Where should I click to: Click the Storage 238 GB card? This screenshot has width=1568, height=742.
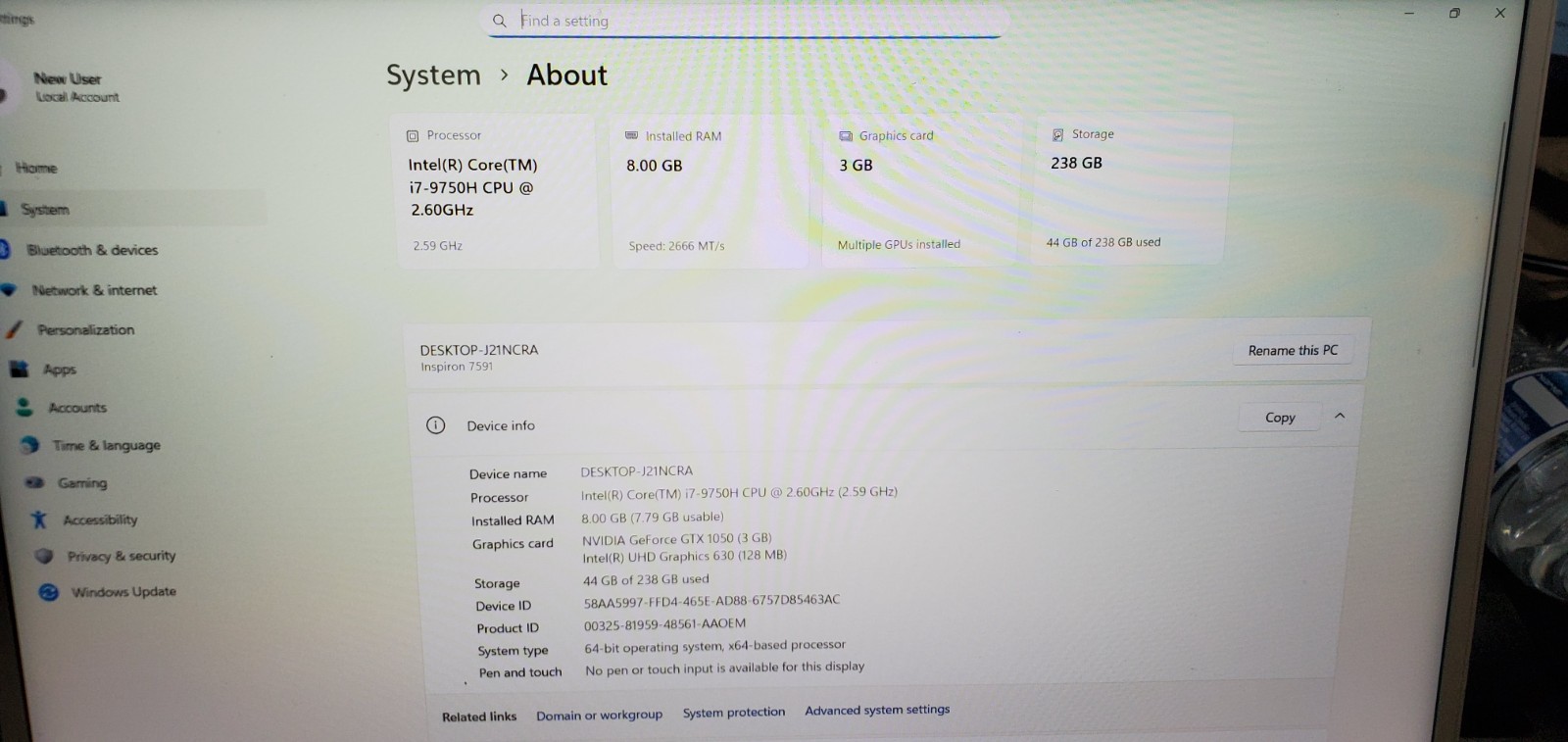(1131, 188)
